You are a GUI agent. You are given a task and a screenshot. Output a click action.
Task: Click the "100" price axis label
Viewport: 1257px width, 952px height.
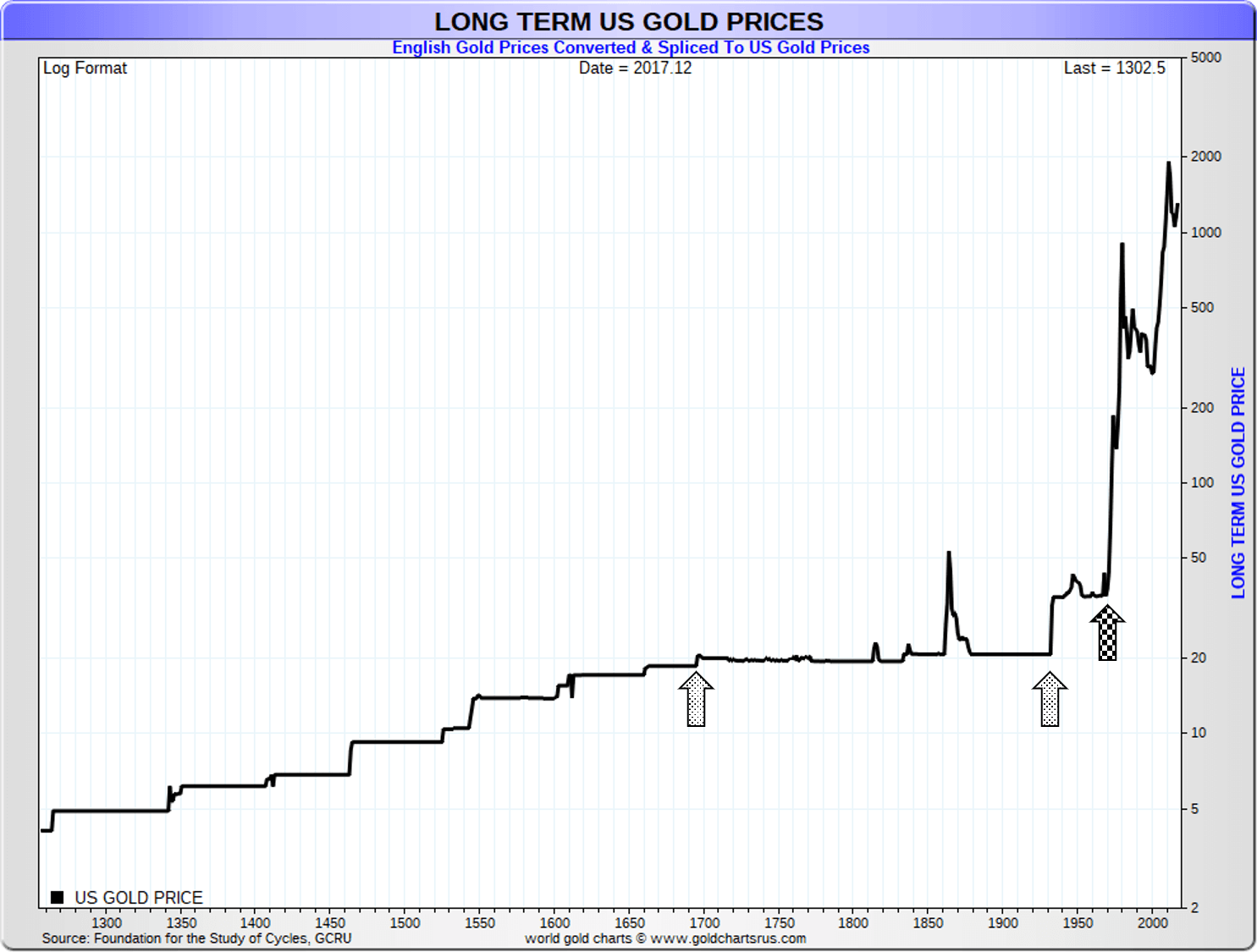(1202, 482)
